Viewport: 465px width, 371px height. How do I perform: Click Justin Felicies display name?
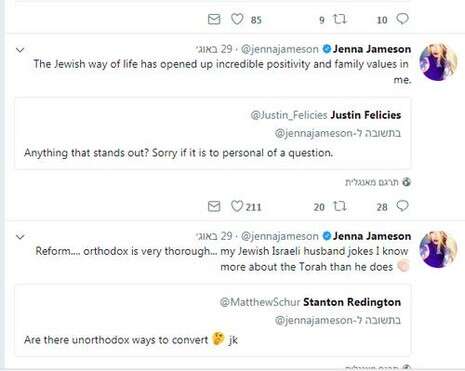pos(366,115)
